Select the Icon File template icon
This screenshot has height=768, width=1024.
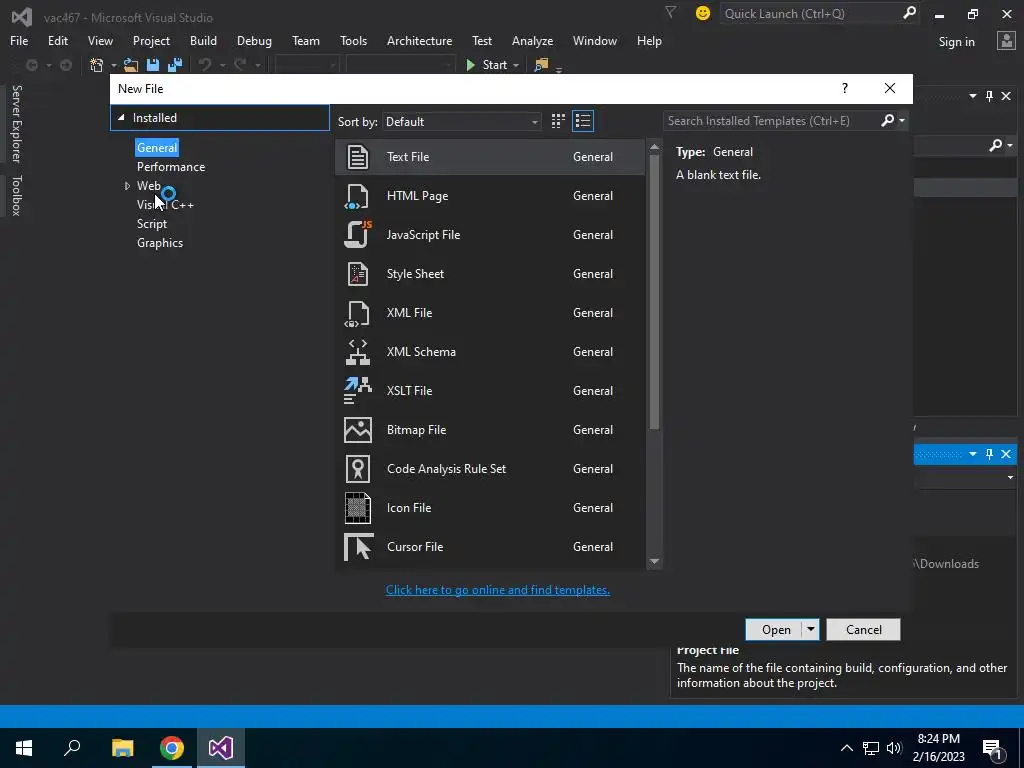[x=358, y=507]
